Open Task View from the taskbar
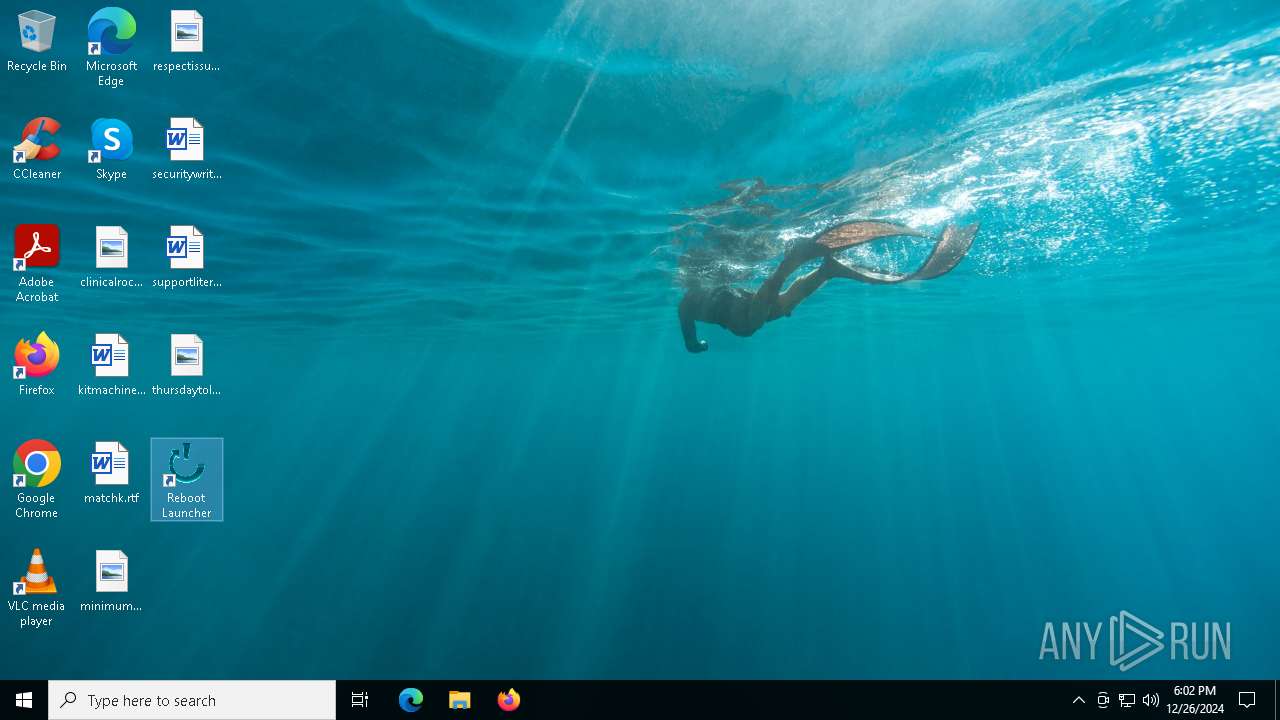Image resolution: width=1280 pixels, height=720 pixels. pos(360,700)
